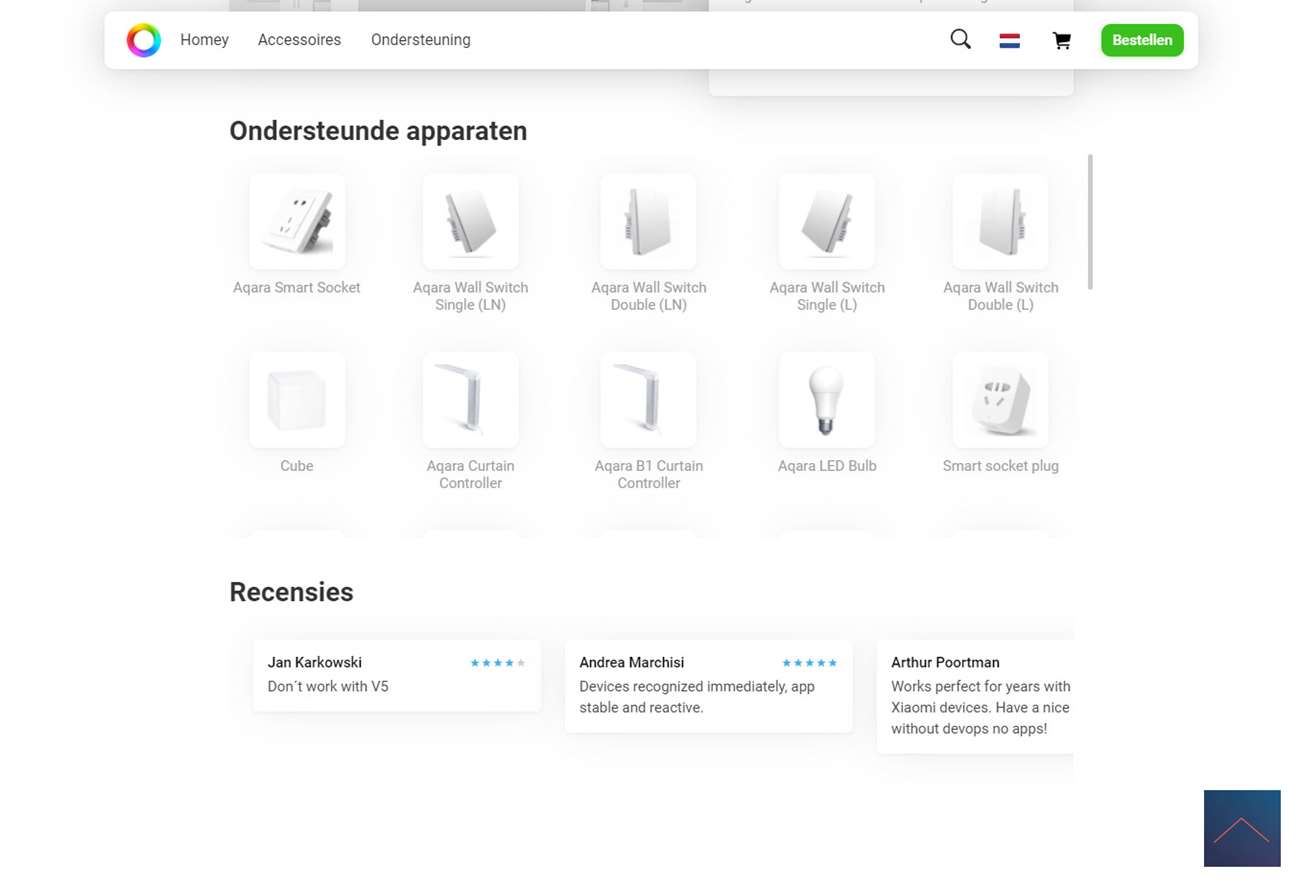This screenshot has width=1300, height=886.
Task: Click the Homey rainbow ring logo
Action: [143, 40]
